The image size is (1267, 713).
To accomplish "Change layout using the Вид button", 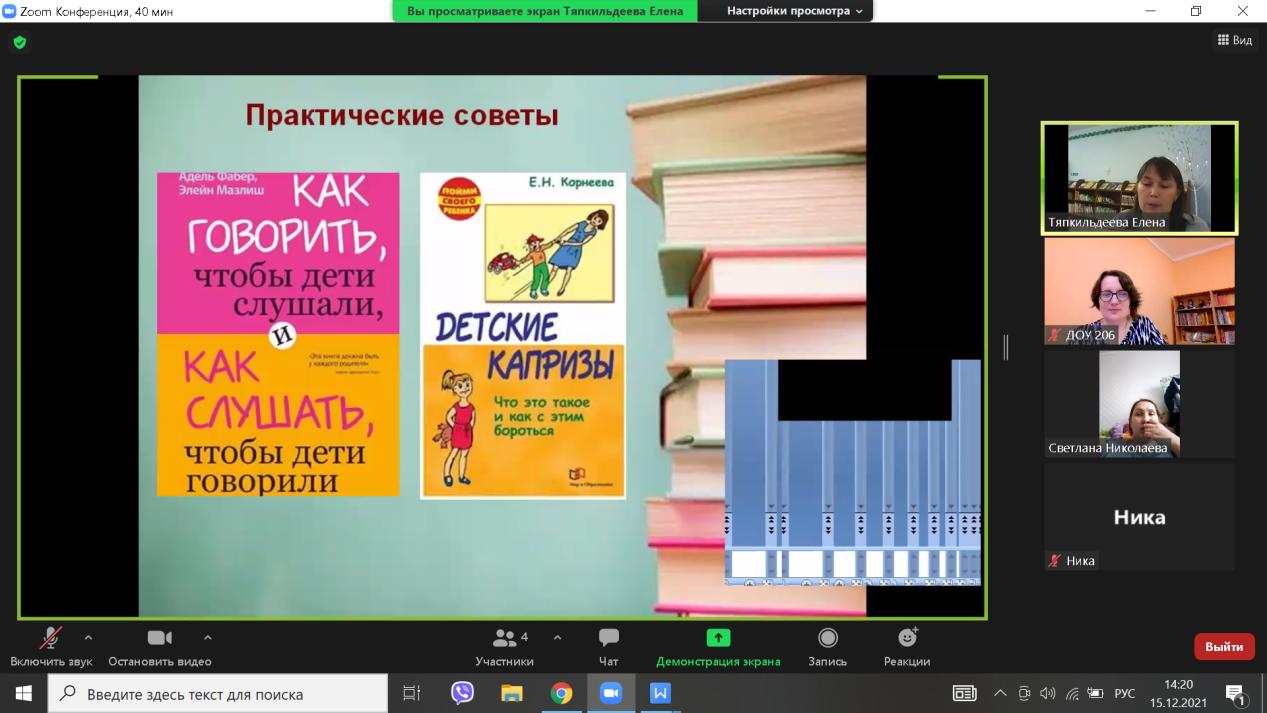I will 1235,40.
